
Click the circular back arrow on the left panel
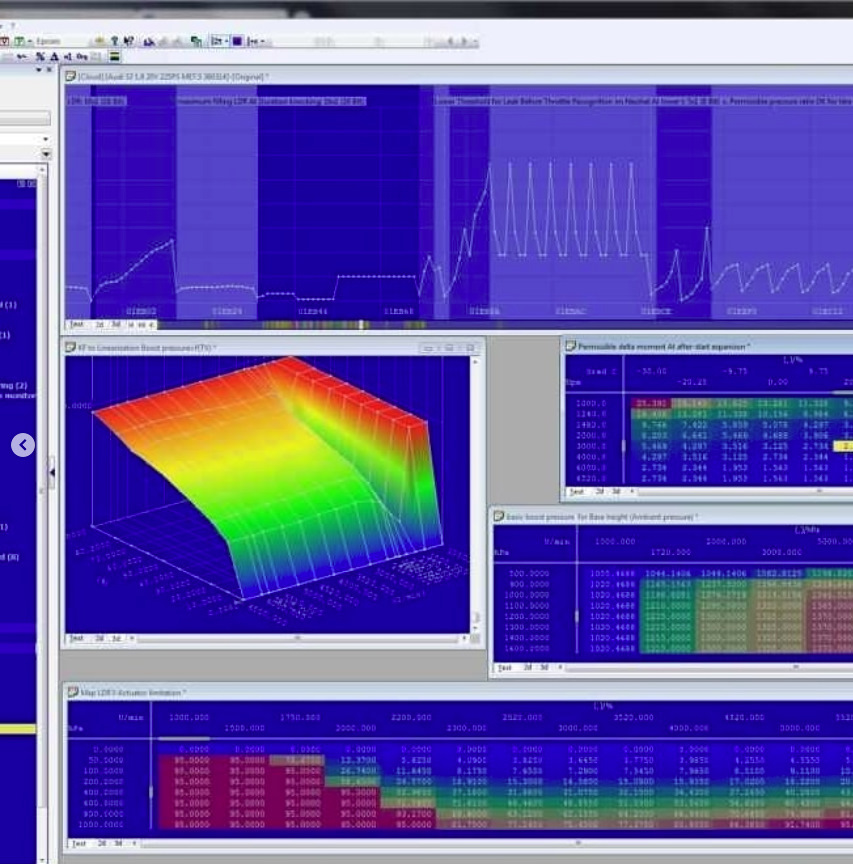tap(22, 445)
